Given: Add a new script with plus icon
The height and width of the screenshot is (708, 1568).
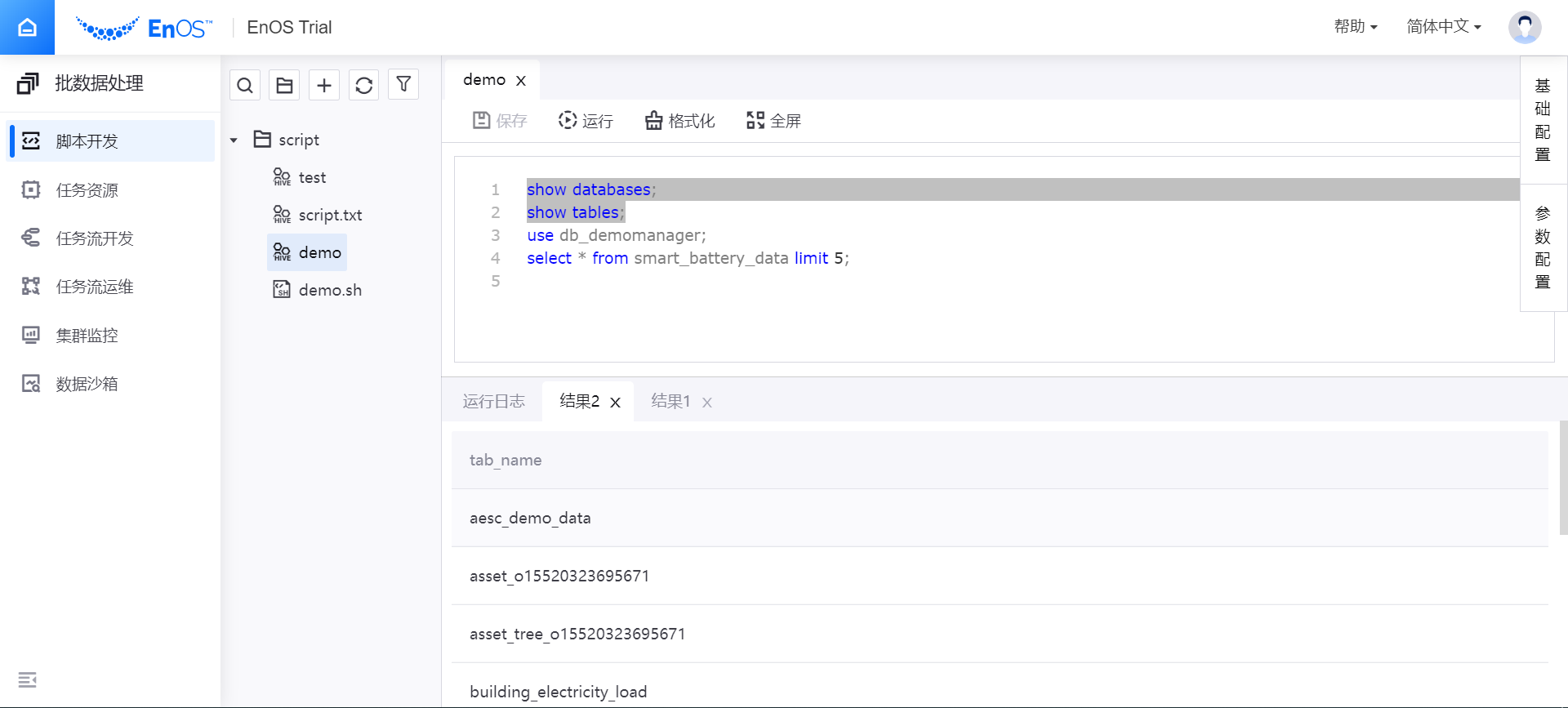Looking at the screenshot, I should [324, 85].
